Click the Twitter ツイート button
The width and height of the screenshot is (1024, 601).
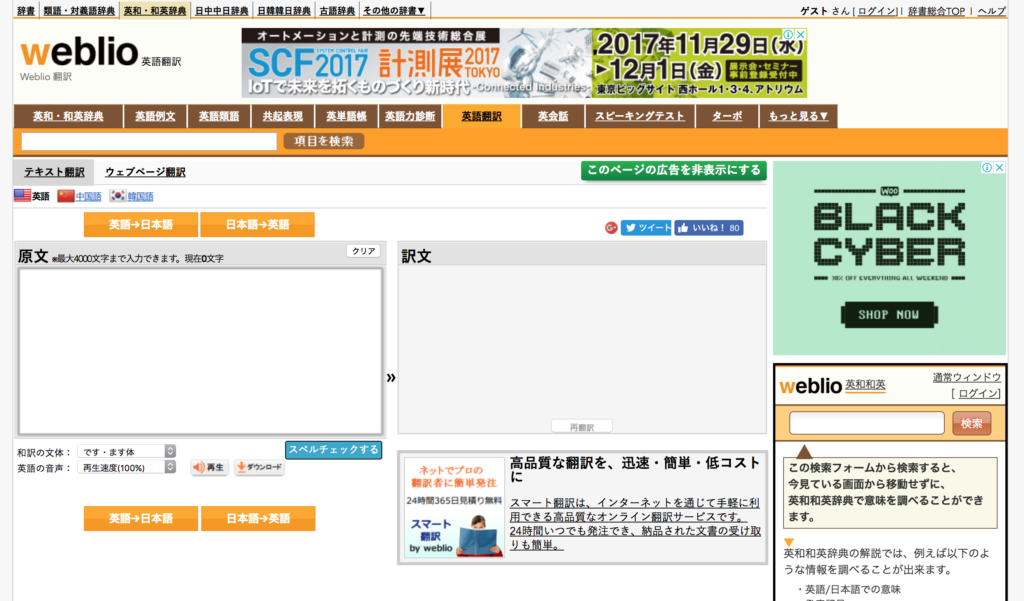[x=646, y=227]
